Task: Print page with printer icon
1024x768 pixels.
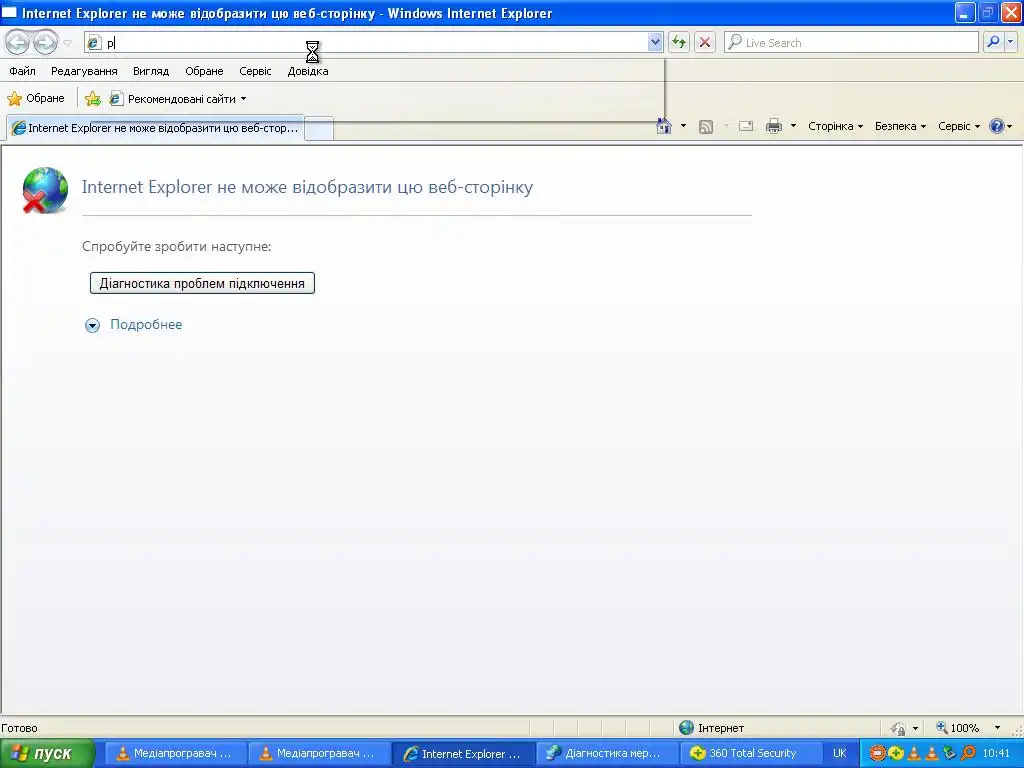Action: (774, 126)
